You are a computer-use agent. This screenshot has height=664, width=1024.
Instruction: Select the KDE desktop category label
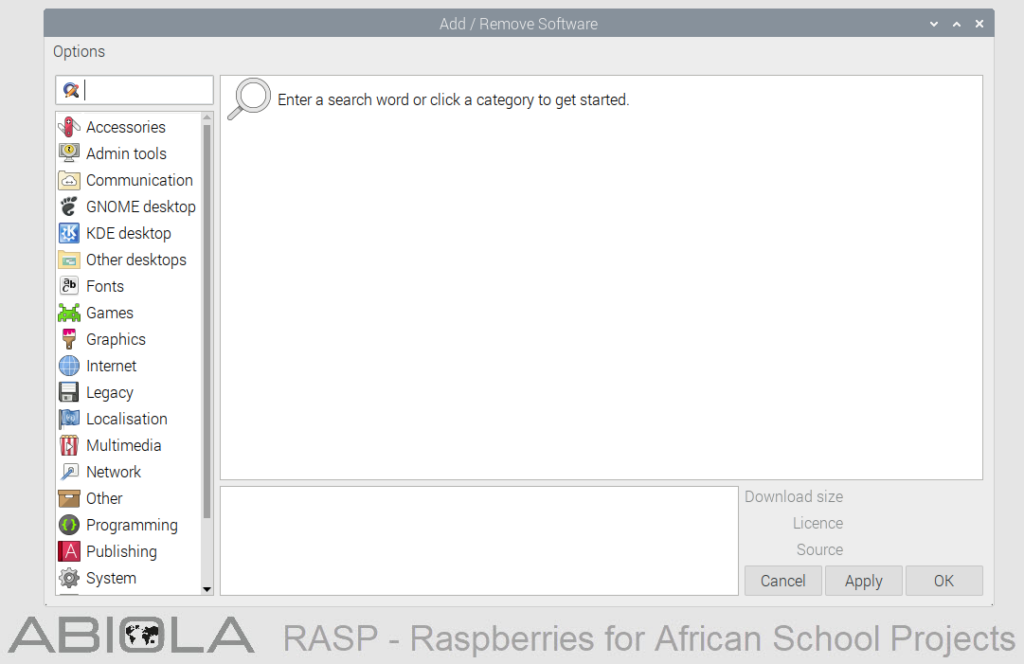(129, 233)
